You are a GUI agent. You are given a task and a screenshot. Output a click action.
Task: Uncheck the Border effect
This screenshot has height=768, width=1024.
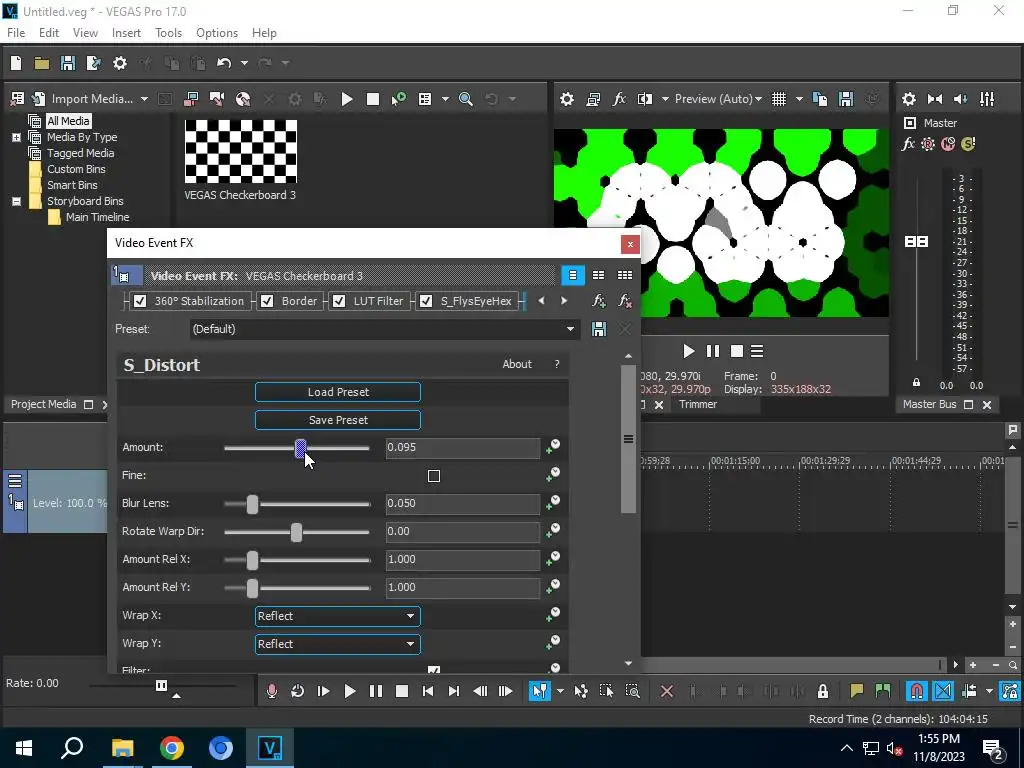click(x=267, y=301)
